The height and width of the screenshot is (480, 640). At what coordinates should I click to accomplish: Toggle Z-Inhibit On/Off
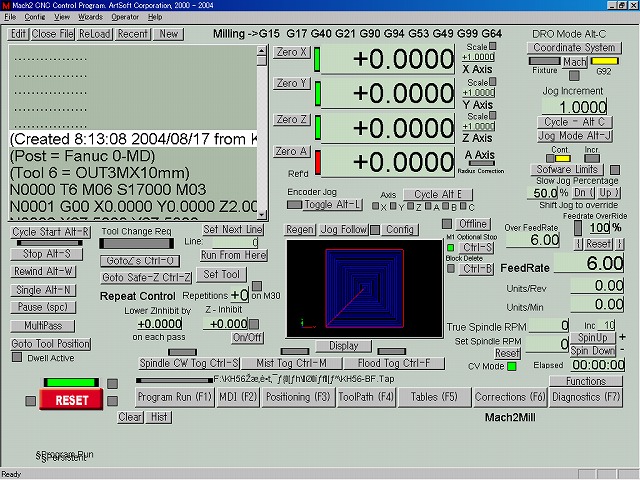click(x=247, y=338)
